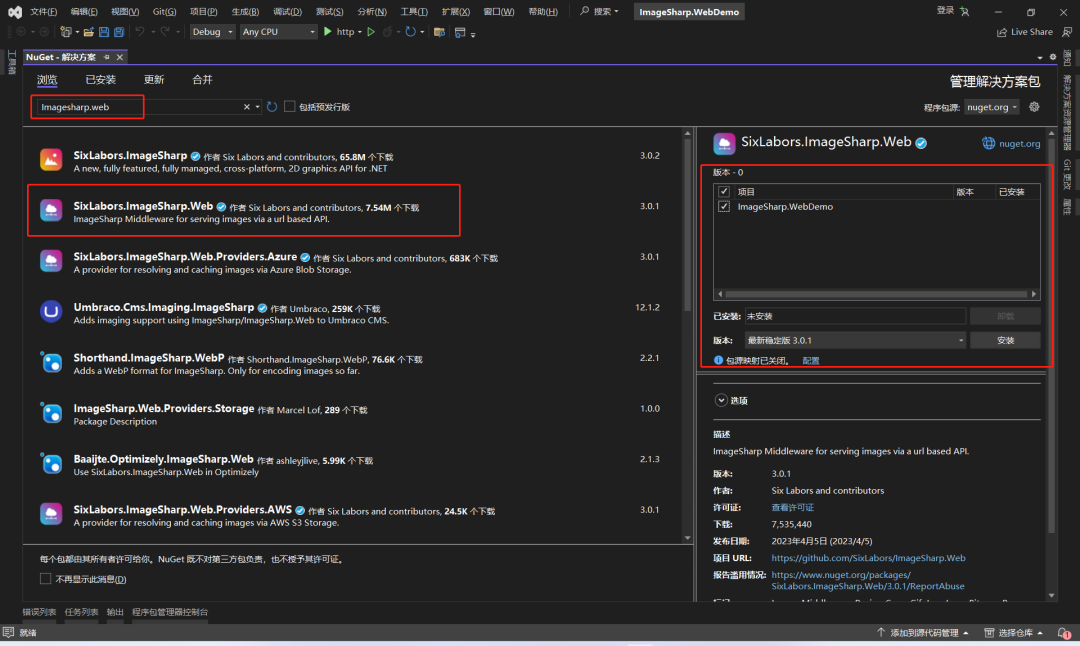Click project list horizontal scrollbar

click(x=877, y=294)
